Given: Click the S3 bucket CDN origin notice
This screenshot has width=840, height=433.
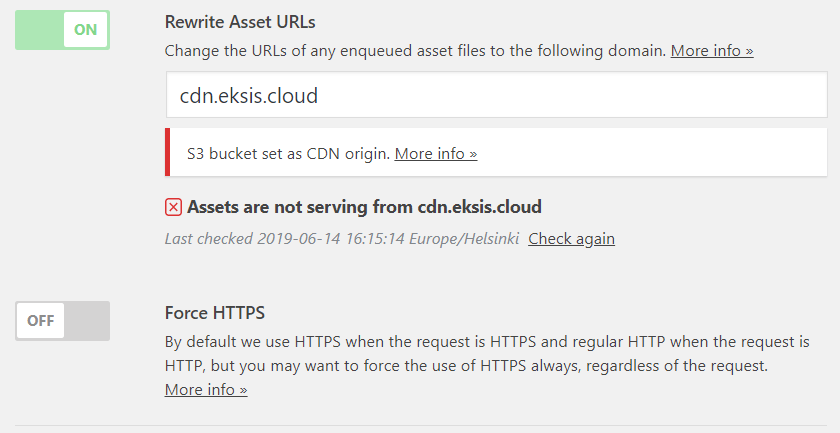Looking at the screenshot, I should [x=290, y=154].
